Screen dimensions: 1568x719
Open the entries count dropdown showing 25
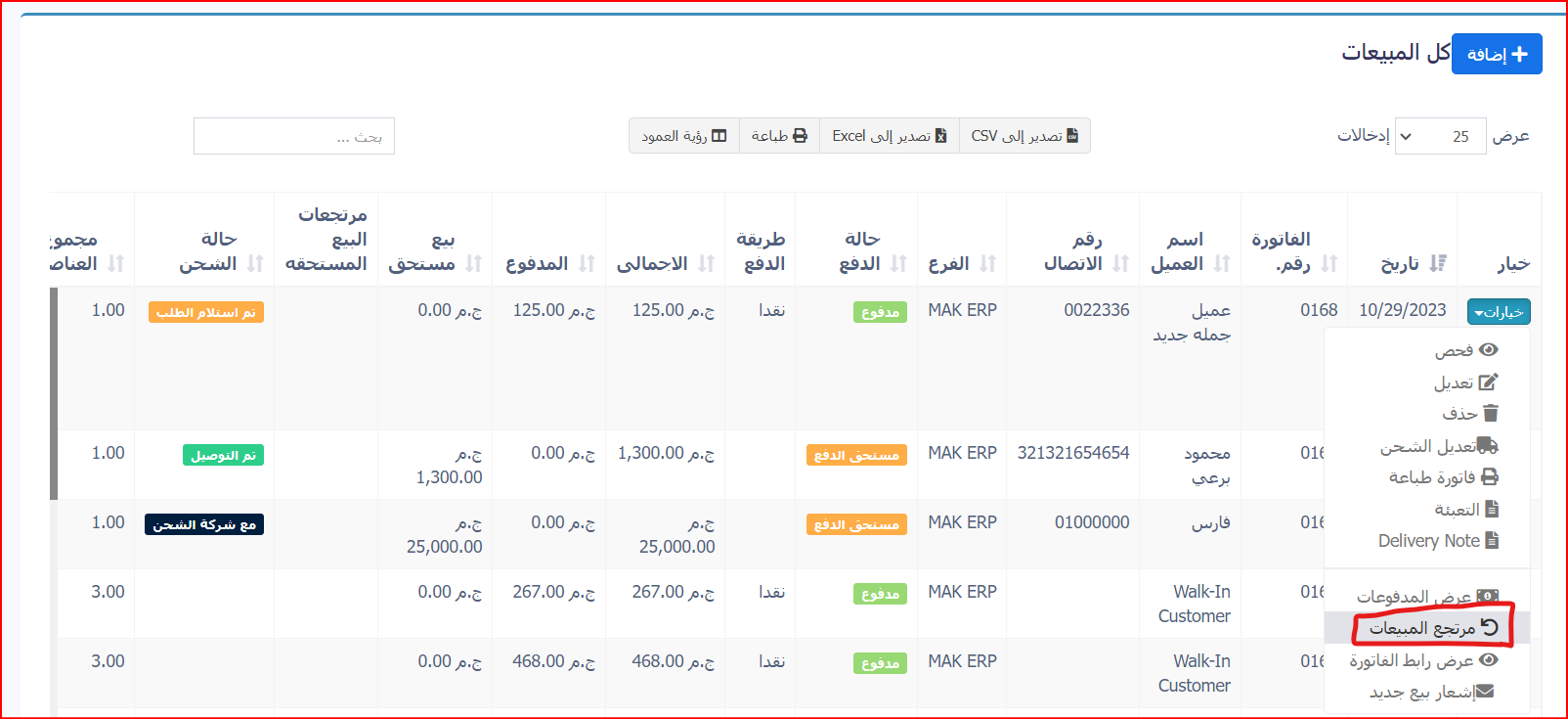[x=1440, y=136]
